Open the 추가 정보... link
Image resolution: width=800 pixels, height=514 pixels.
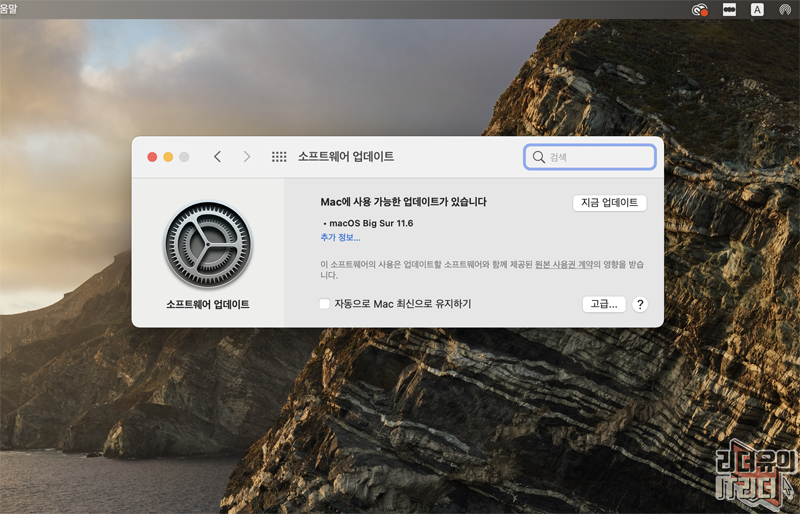click(x=340, y=237)
